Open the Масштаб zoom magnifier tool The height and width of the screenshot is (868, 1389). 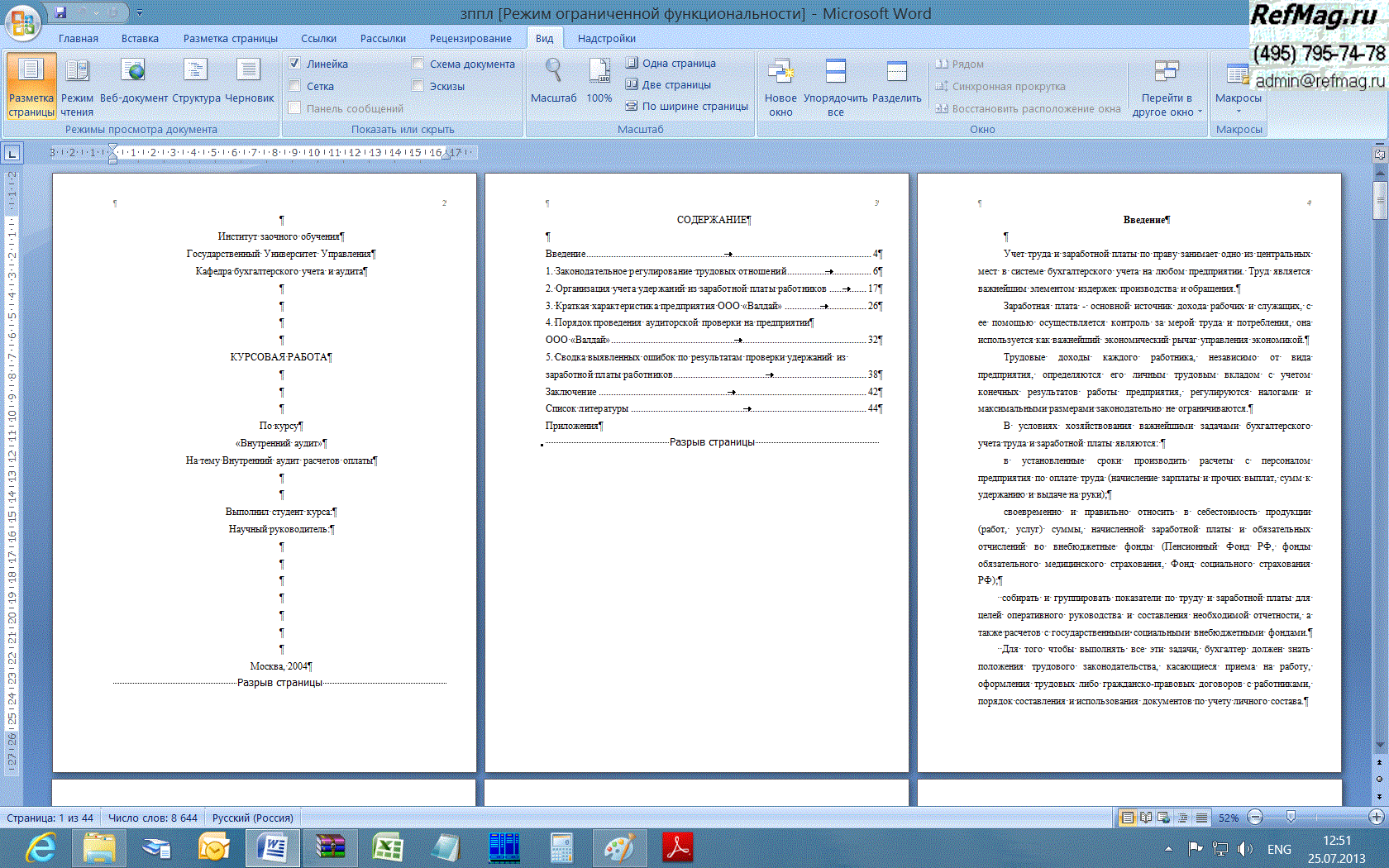coord(553,80)
